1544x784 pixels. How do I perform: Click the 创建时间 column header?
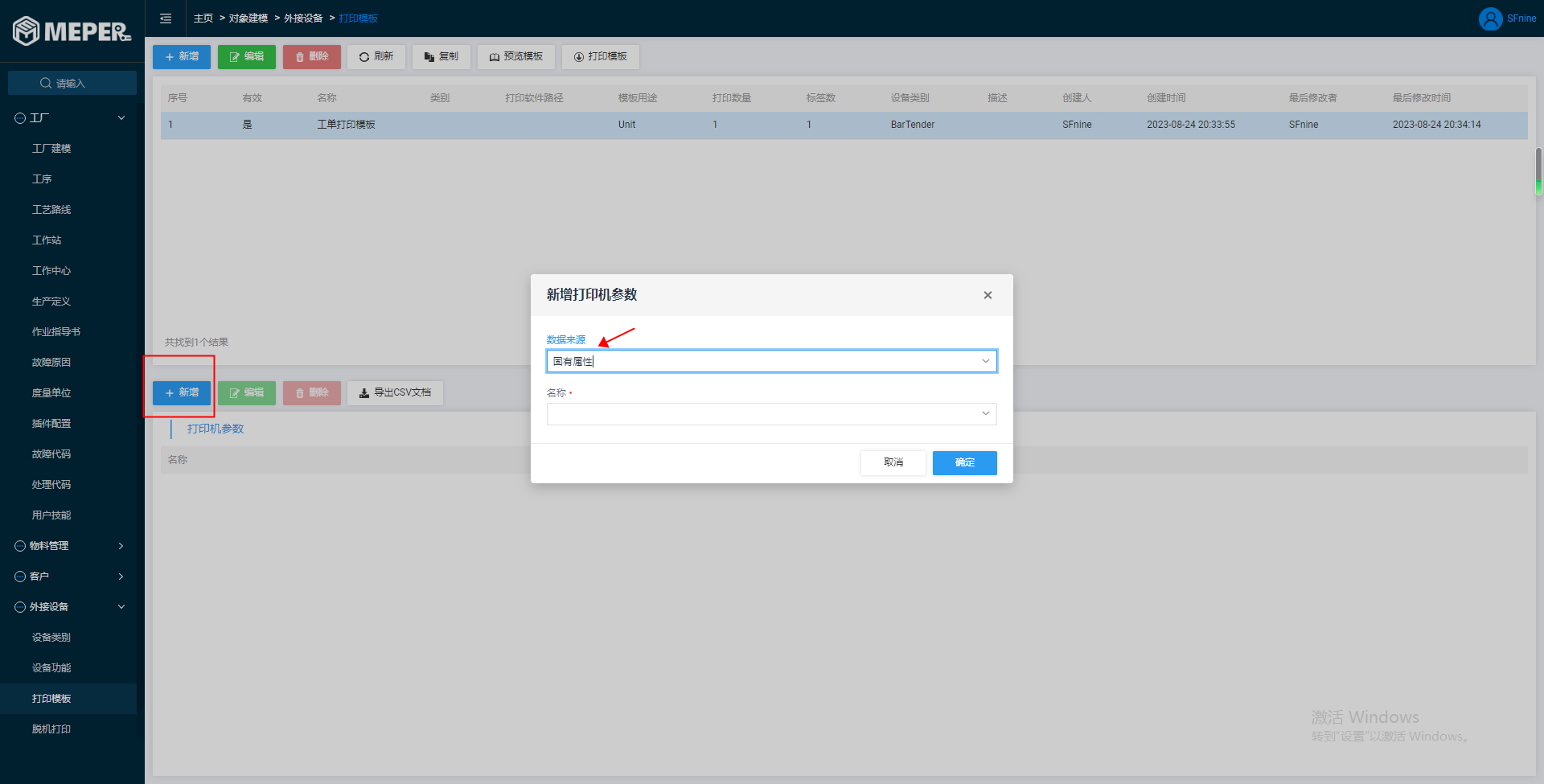click(1166, 98)
